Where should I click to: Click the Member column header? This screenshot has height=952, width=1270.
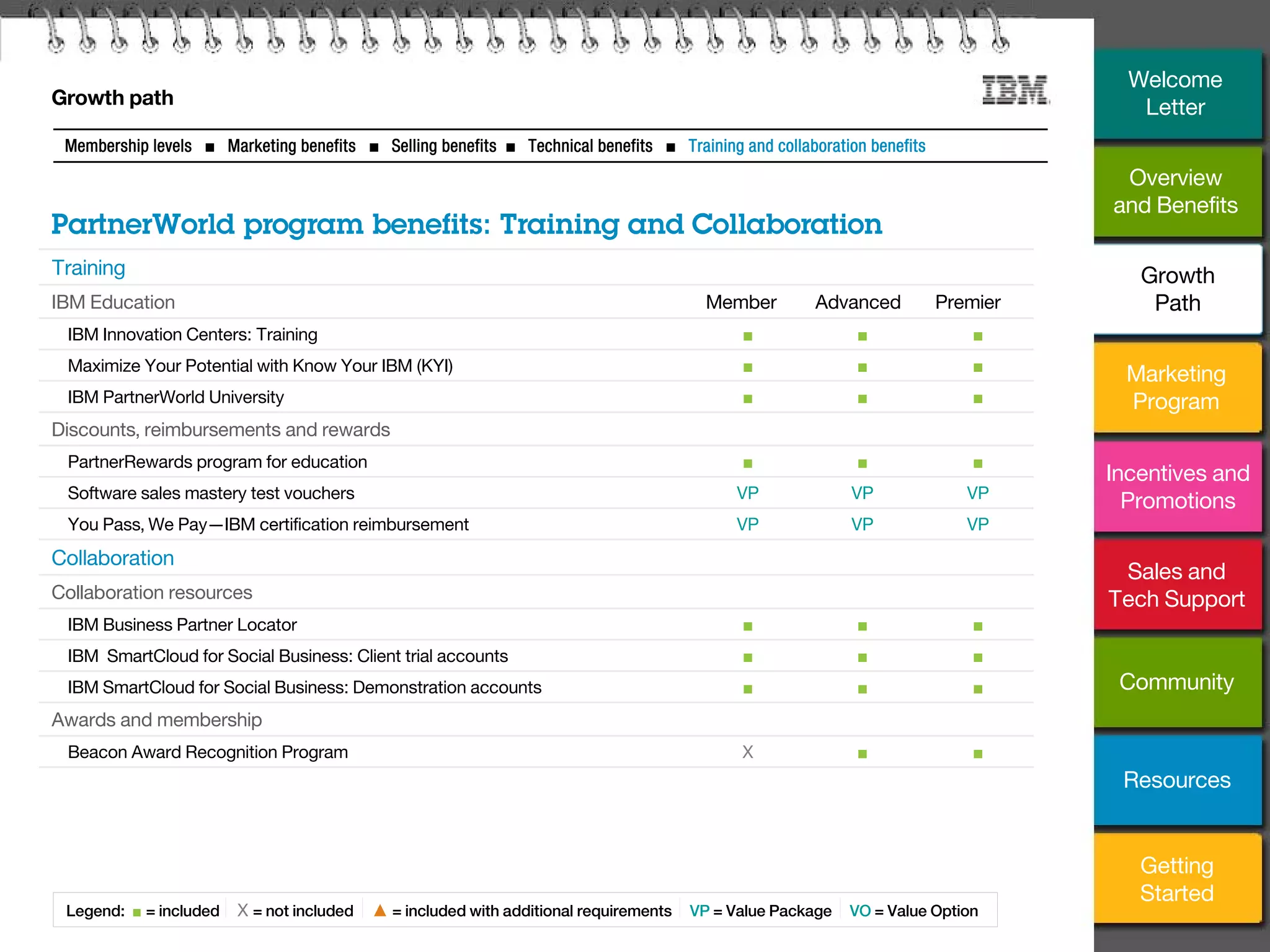point(741,302)
